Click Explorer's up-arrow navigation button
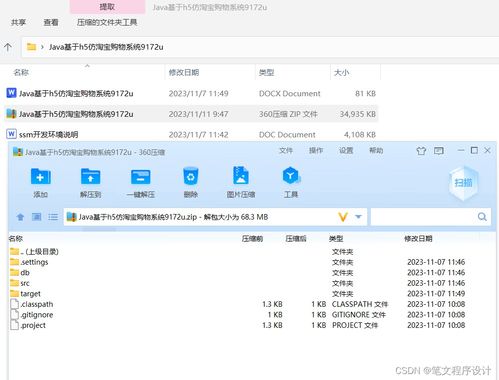This screenshot has width=499, height=380. pyautogui.click(x=8, y=47)
